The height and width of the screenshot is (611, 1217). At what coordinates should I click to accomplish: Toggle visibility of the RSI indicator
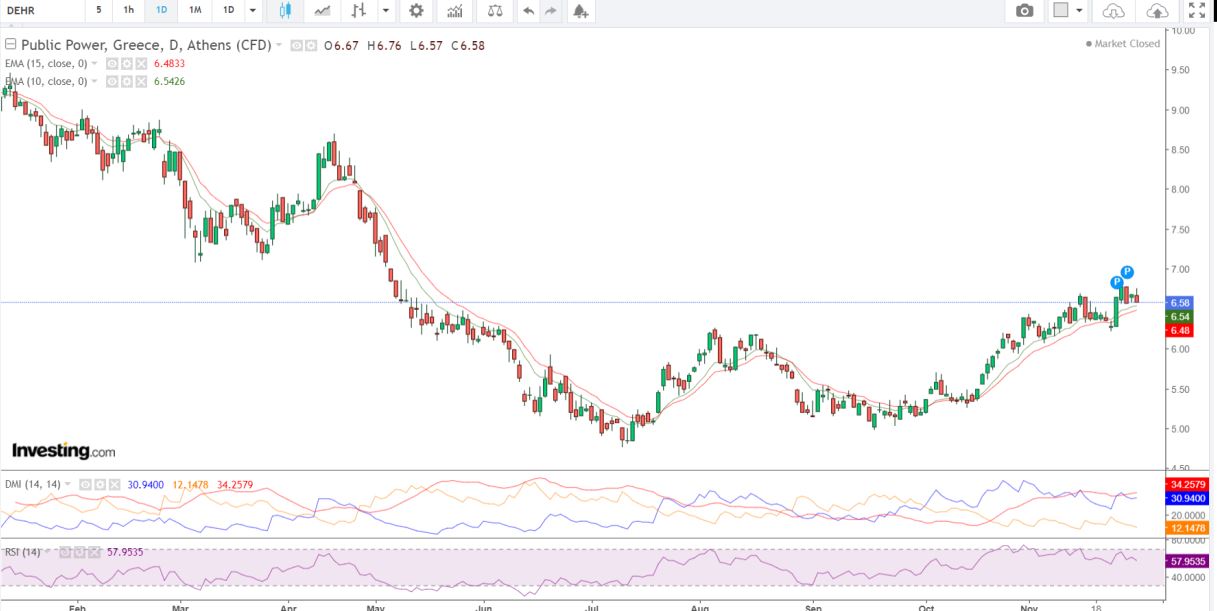coord(64,550)
